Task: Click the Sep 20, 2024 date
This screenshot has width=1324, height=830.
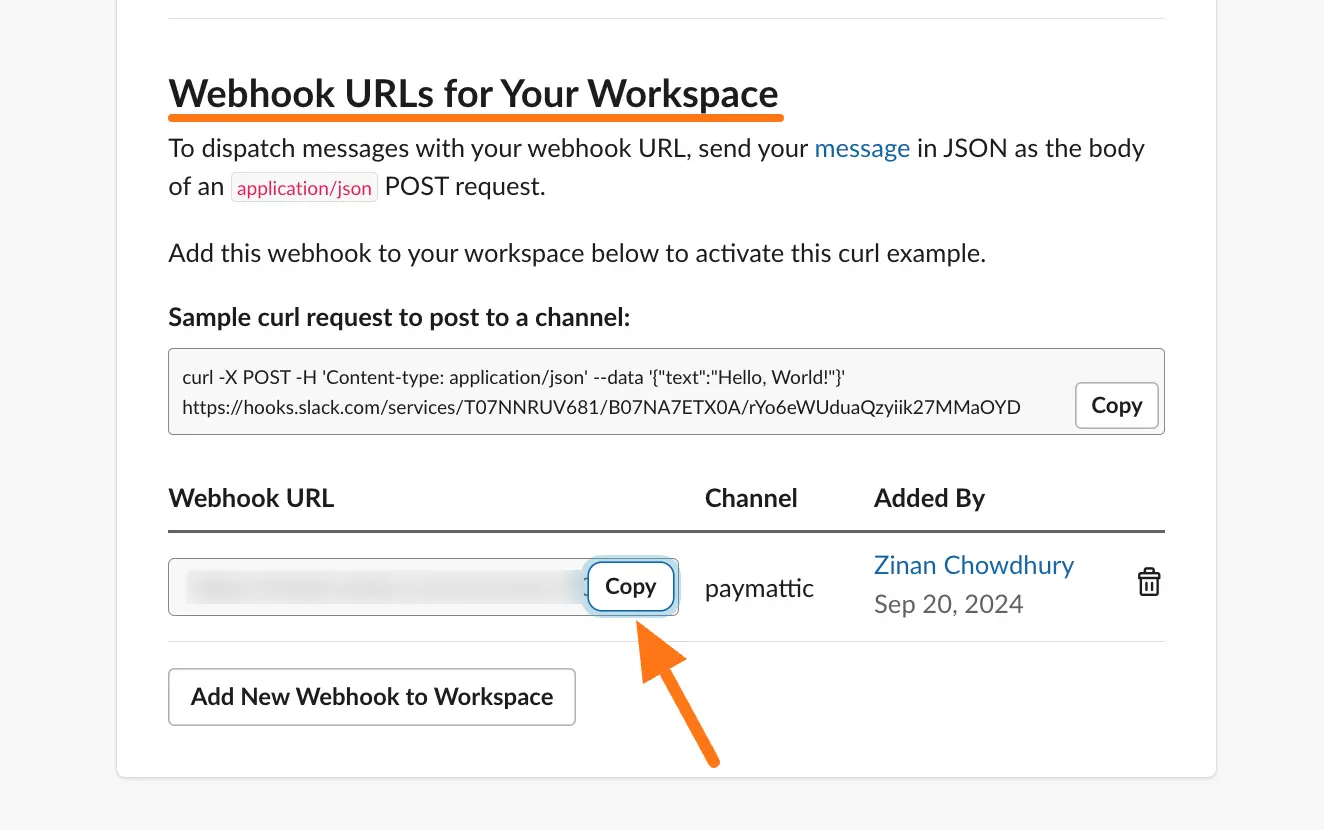Action: 948,604
